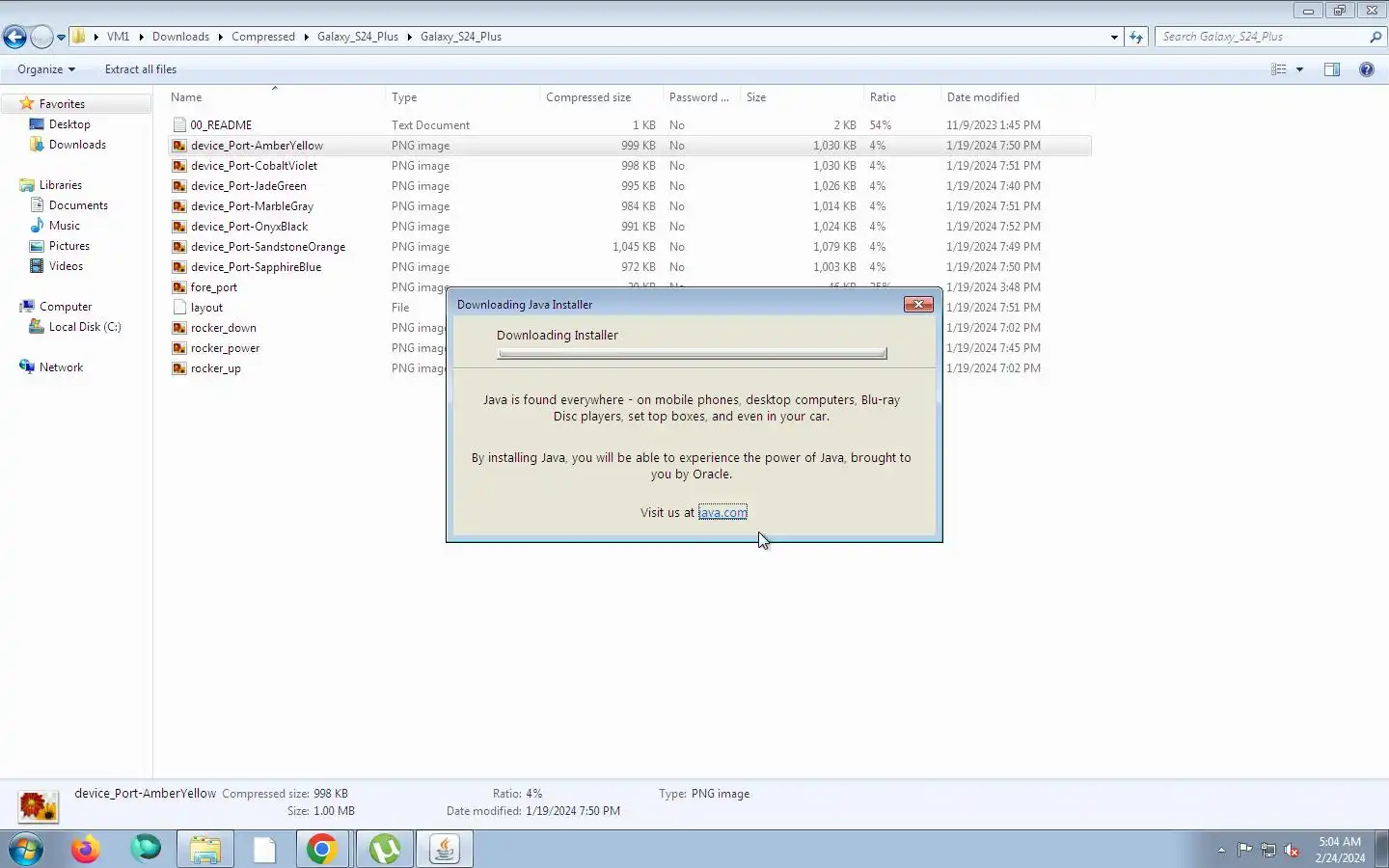This screenshot has width=1389, height=868.
Task: Open the blank document taskbar icon
Action: click(x=265, y=850)
